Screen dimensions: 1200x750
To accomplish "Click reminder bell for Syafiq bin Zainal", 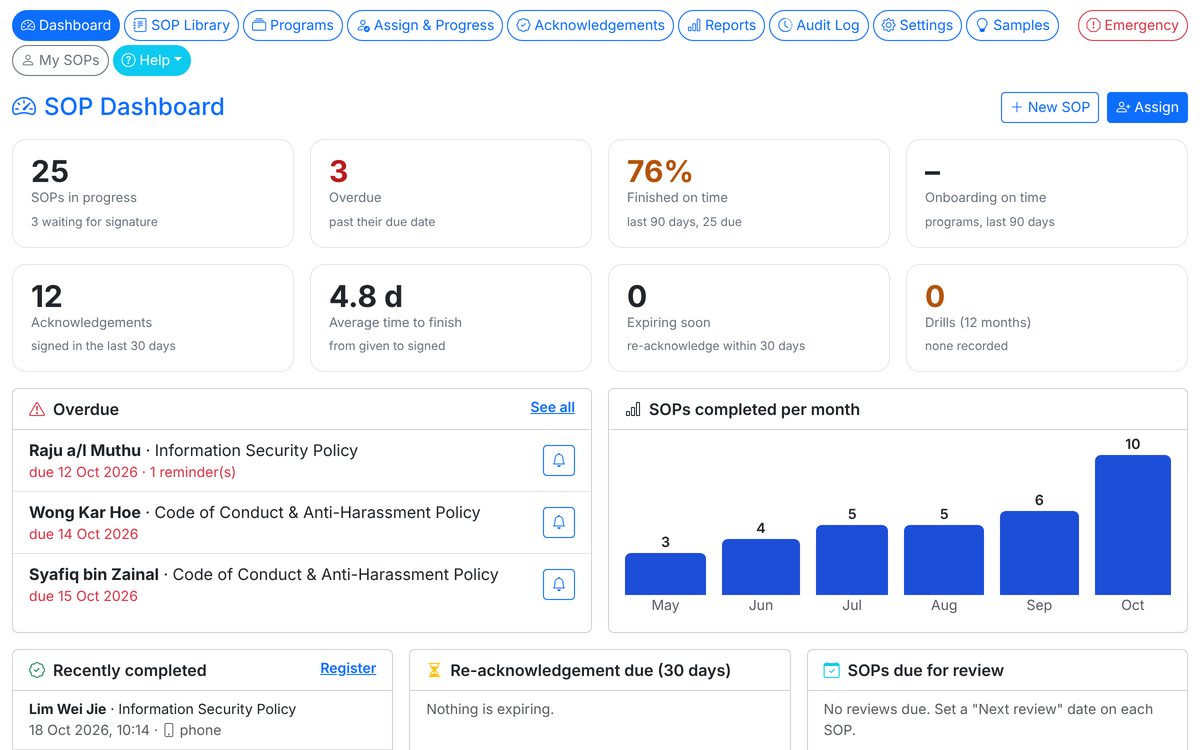I will (x=559, y=584).
